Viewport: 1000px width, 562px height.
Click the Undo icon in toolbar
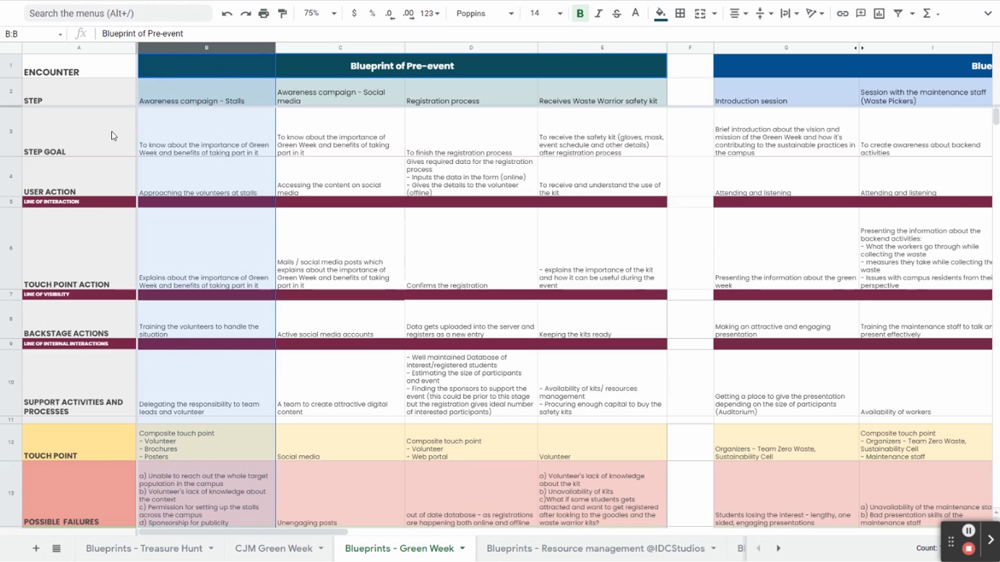click(227, 13)
